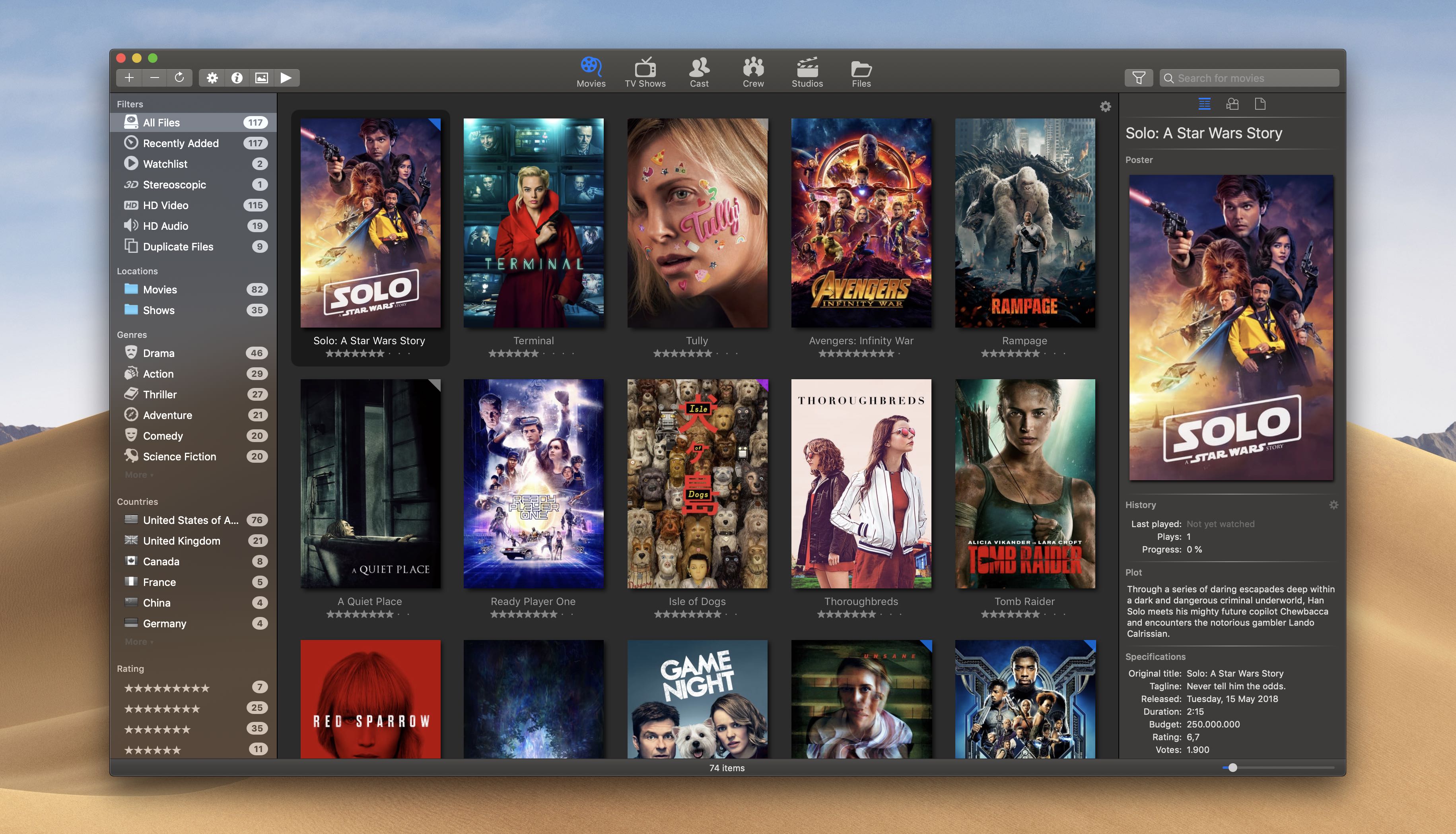Open settings gear for movie grid view
The height and width of the screenshot is (834, 1456).
pyautogui.click(x=1106, y=107)
